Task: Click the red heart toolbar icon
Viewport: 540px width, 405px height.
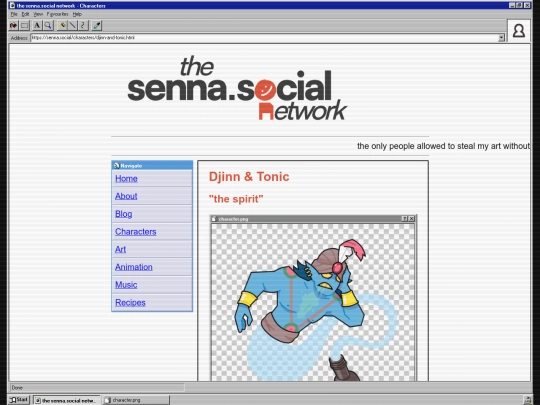Action: tap(13, 25)
